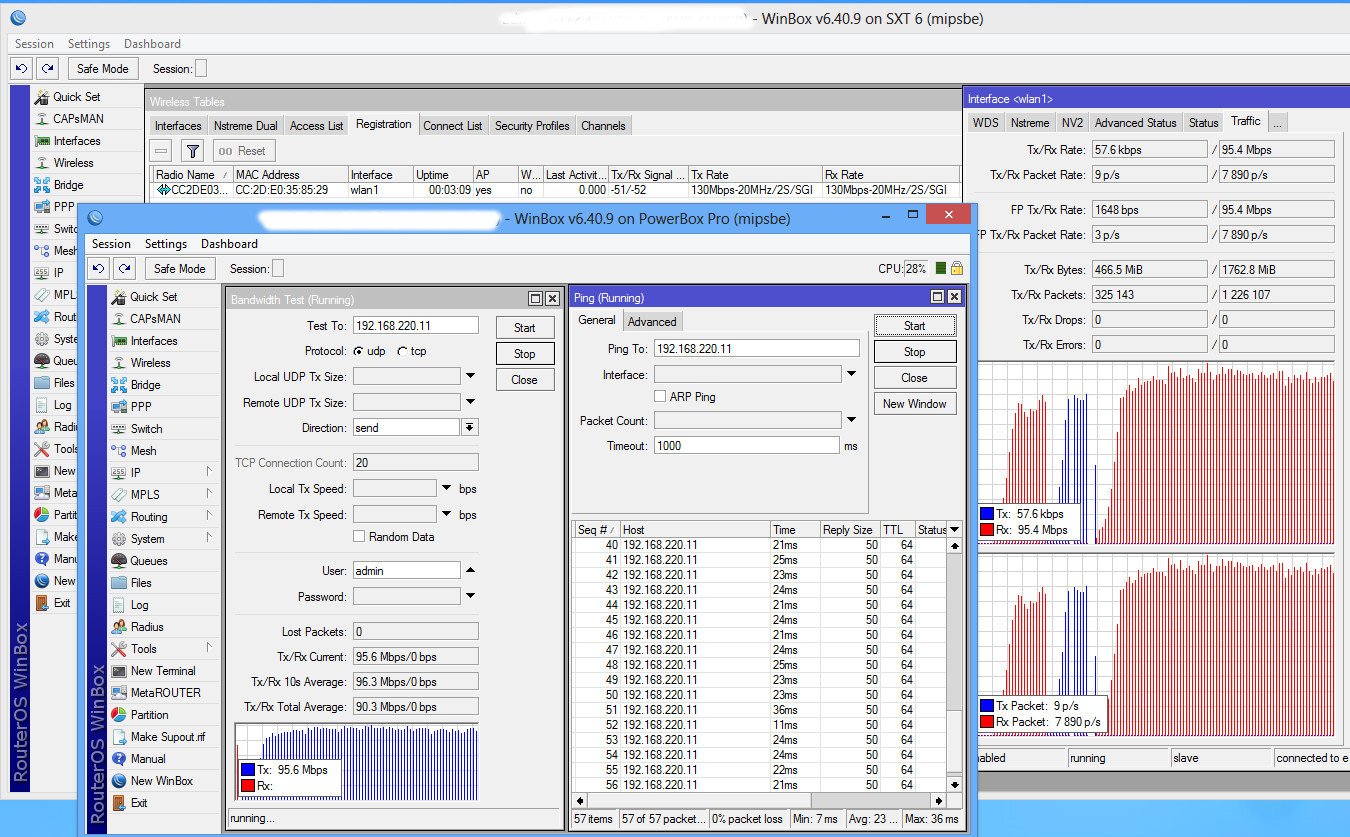Click redo arrow in PowerBox Pro toolbar
The width and height of the screenshot is (1350, 837).
[x=124, y=268]
